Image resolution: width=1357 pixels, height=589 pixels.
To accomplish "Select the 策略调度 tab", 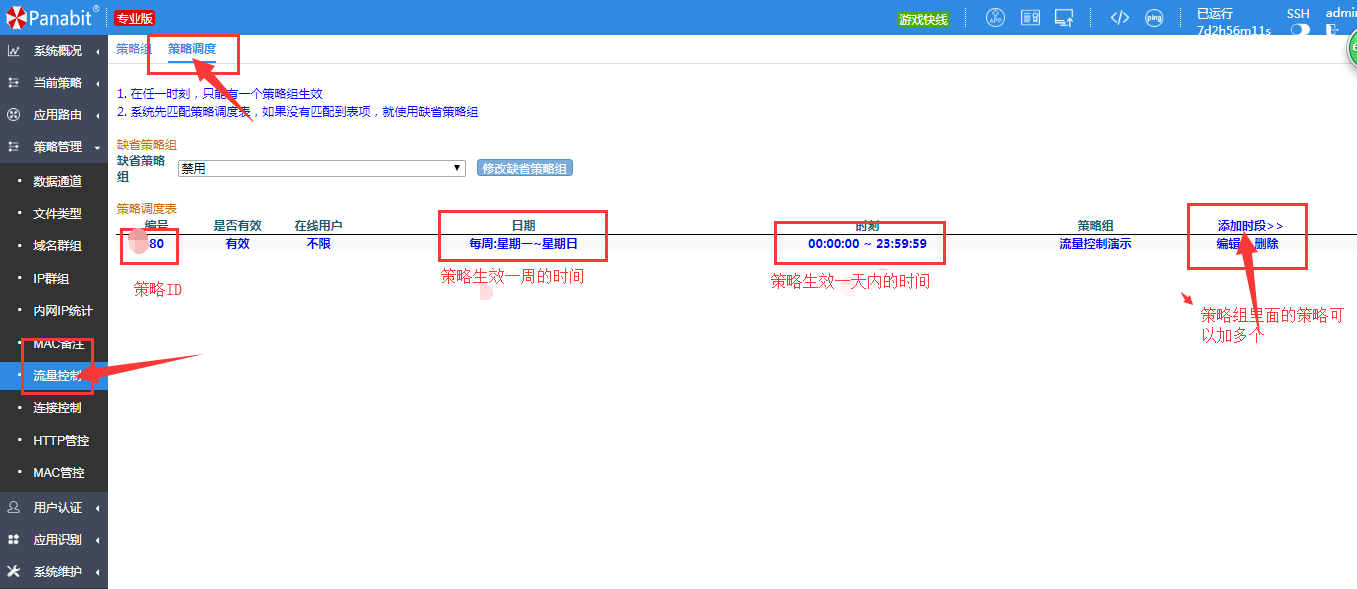I will coord(191,49).
